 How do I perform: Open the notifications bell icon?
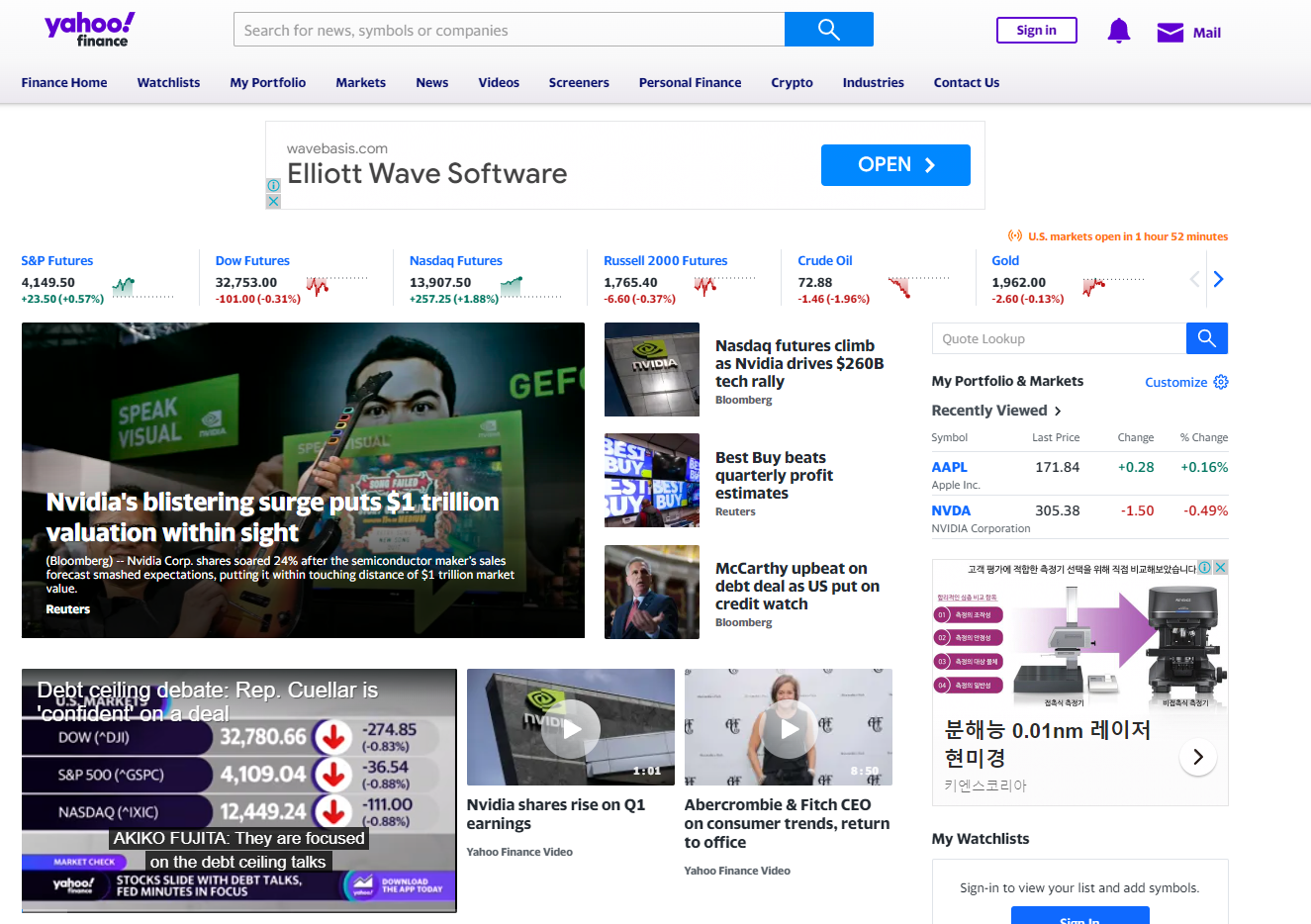1119,32
